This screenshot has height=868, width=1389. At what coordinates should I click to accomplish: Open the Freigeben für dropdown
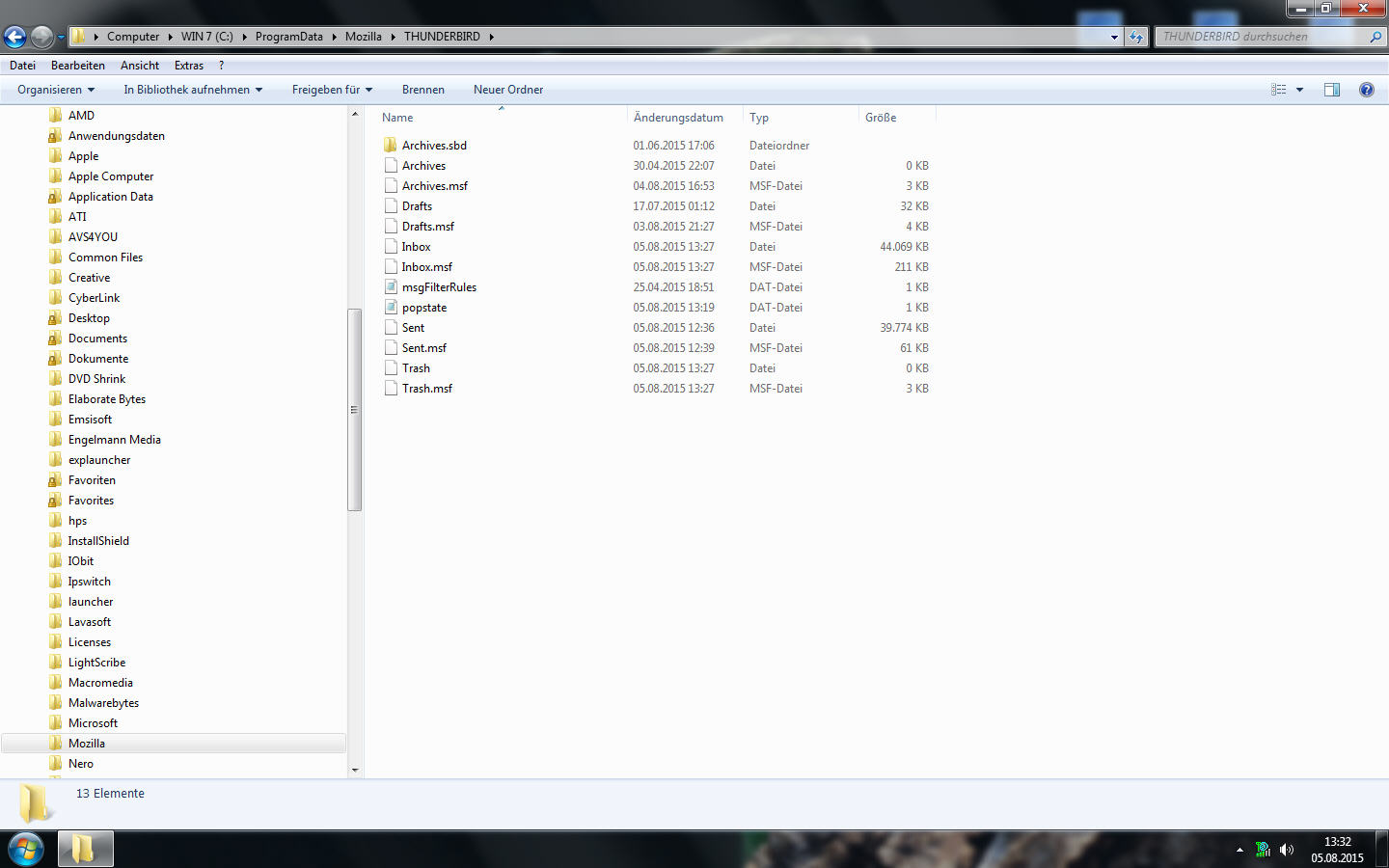point(332,90)
